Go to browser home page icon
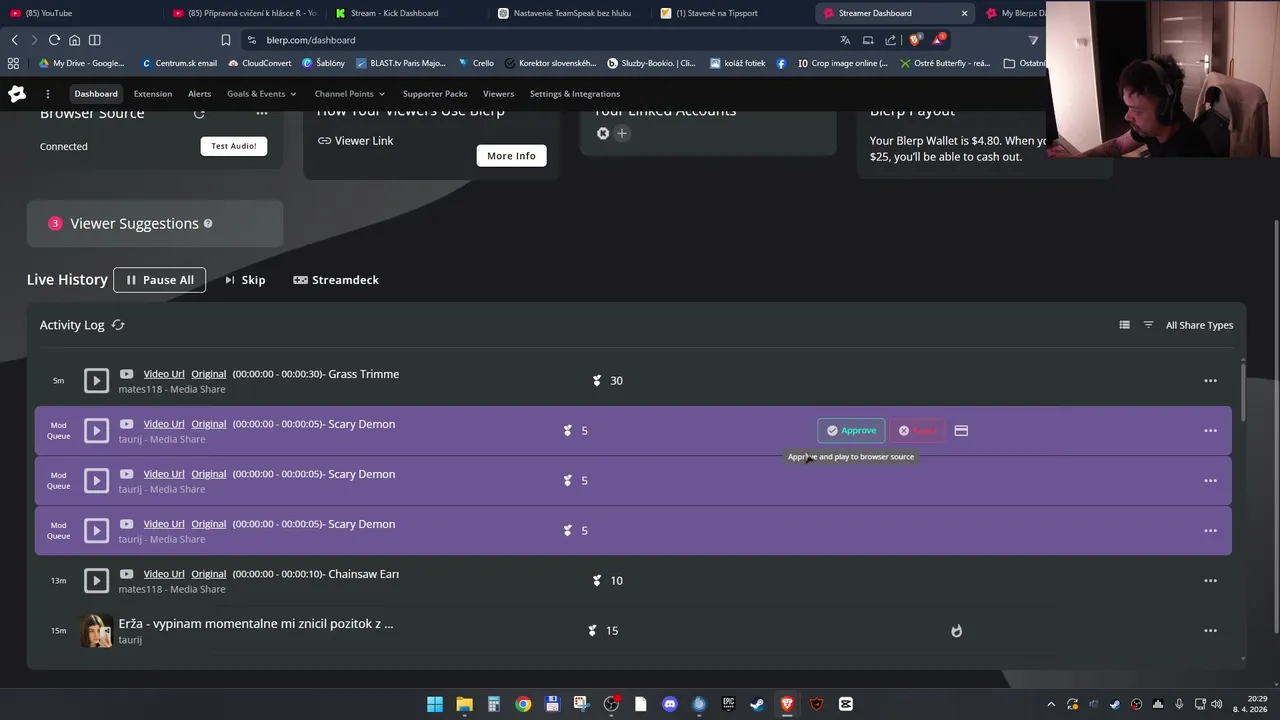Viewport: 1280px width, 720px height. pyautogui.click(x=74, y=40)
